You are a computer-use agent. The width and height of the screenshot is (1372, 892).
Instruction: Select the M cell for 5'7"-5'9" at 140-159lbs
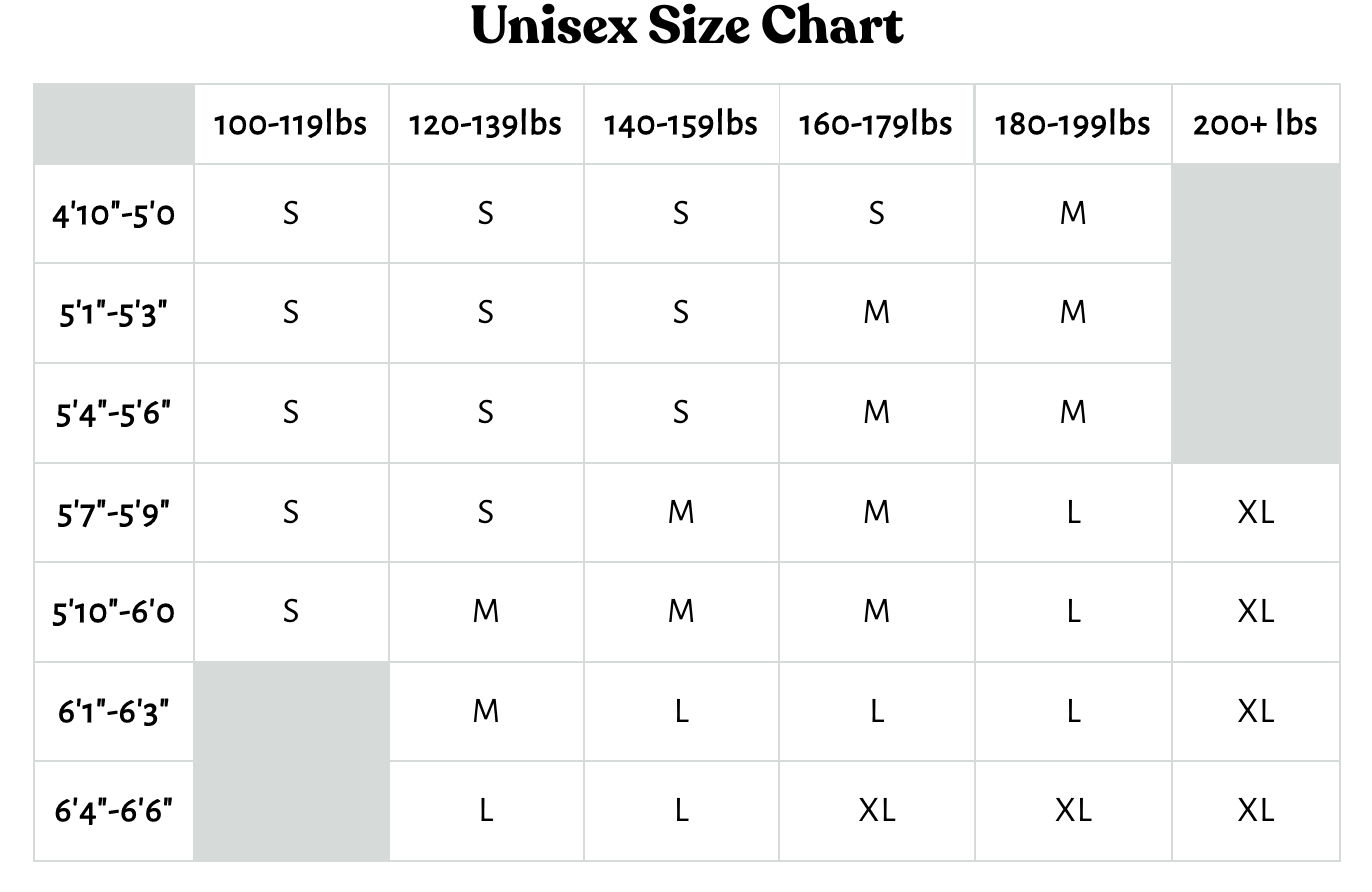pos(681,513)
